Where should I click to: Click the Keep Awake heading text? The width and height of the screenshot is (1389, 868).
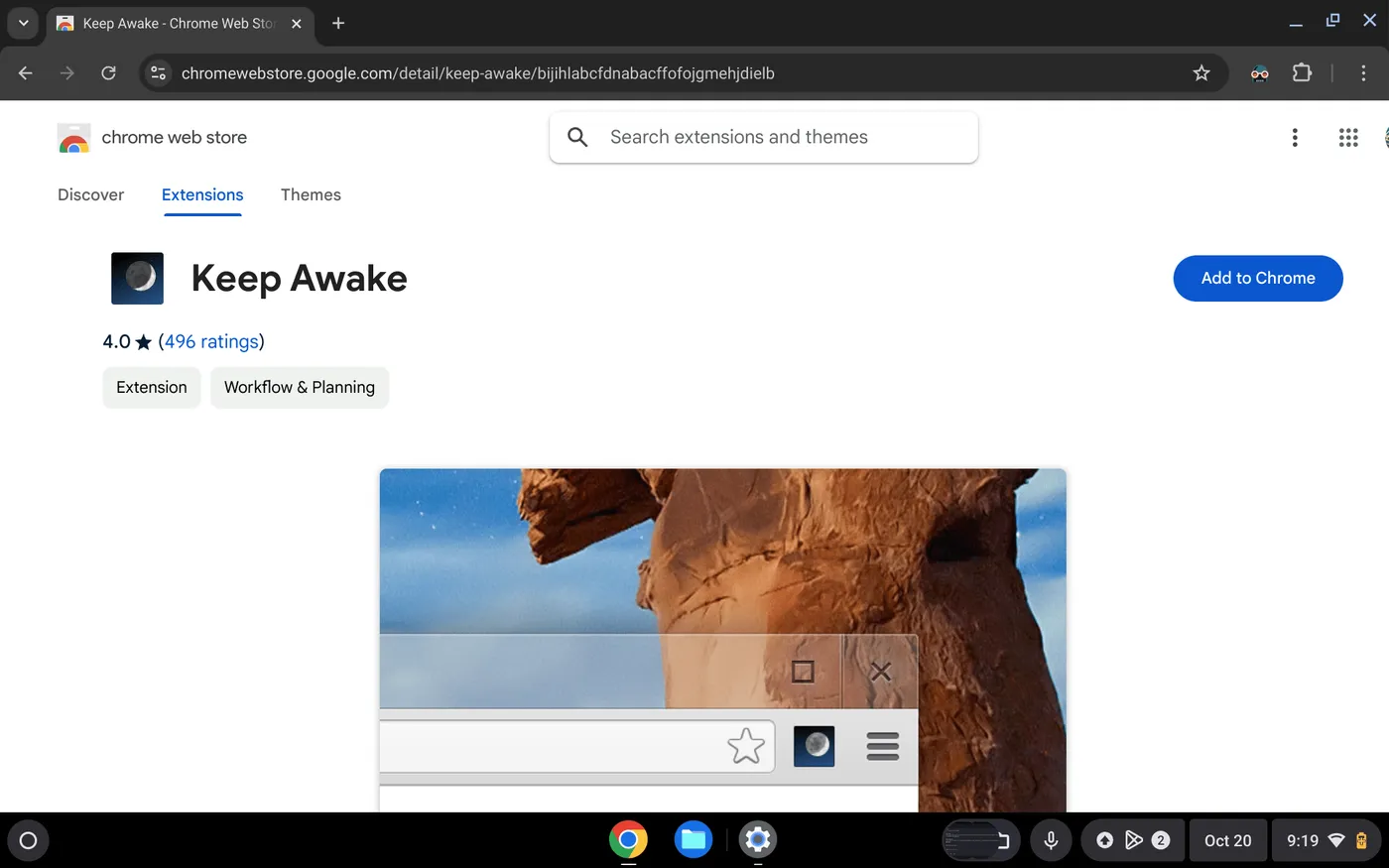pyautogui.click(x=300, y=278)
